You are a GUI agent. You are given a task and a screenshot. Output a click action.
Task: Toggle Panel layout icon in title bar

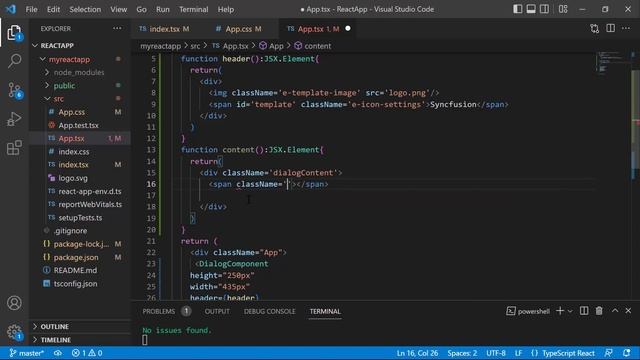coord(531,9)
